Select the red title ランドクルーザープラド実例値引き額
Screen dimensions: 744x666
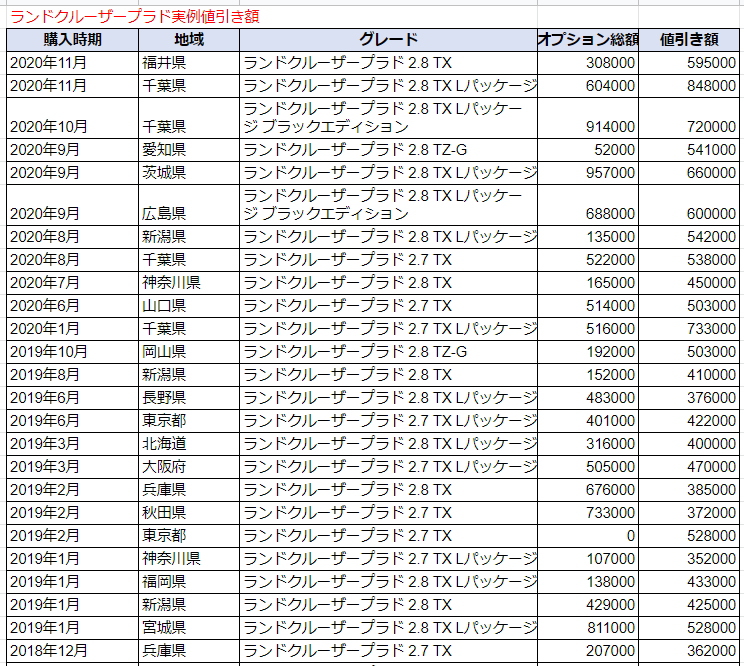click(135, 17)
